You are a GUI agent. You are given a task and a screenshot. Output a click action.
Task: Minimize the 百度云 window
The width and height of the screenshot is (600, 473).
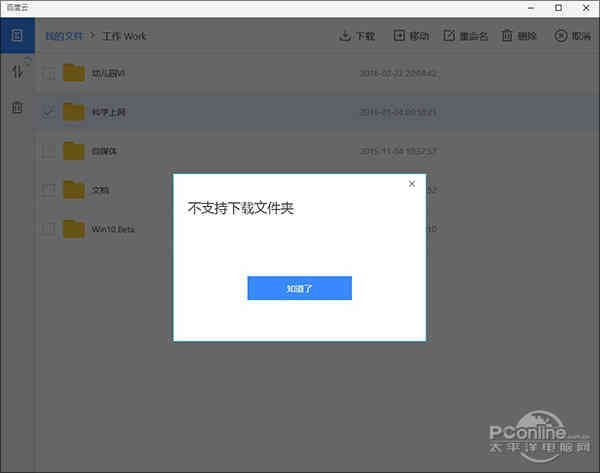pos(531,8)
